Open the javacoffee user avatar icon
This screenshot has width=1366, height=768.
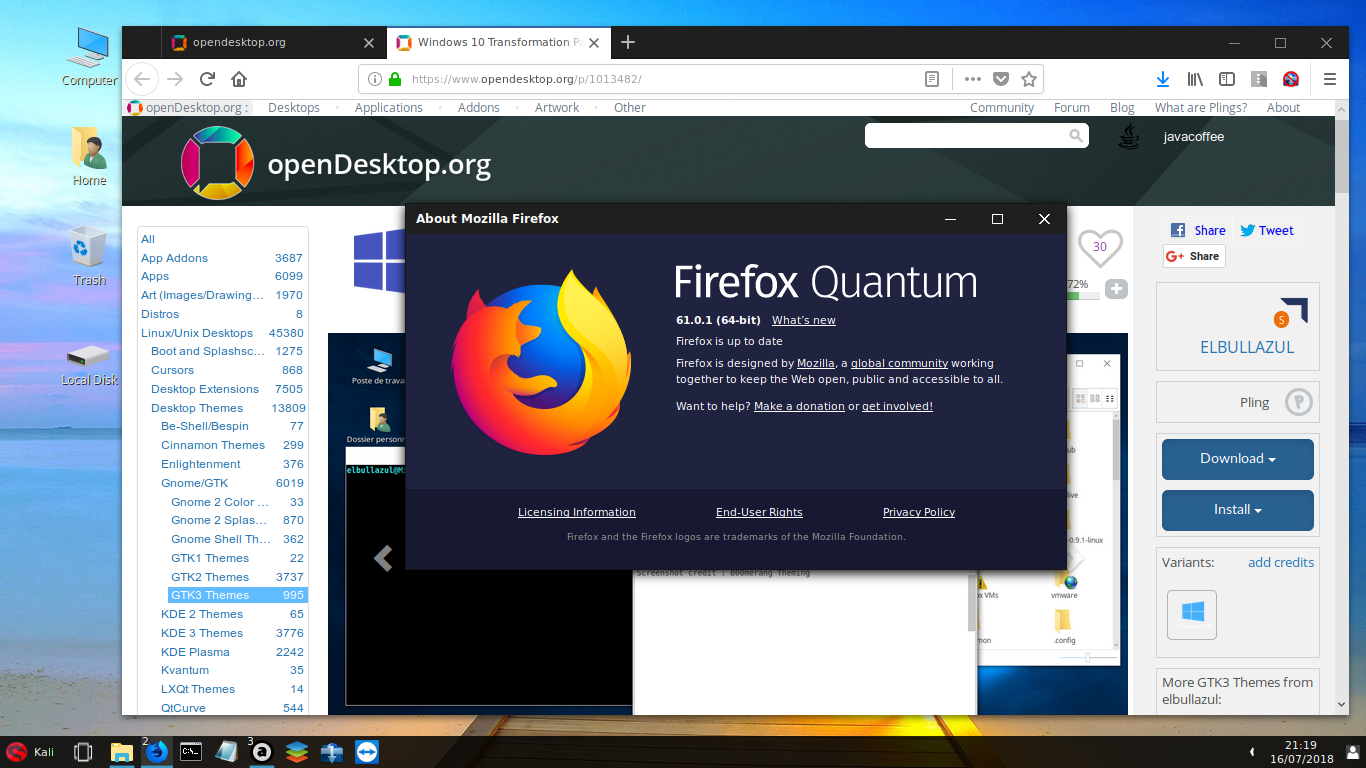tap(1129, 137)
